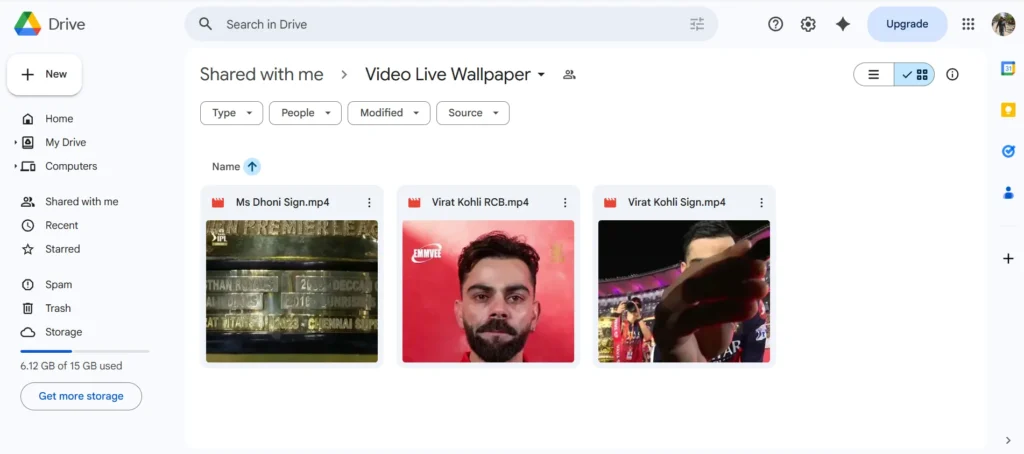Open the Virat Kohli Sign.mp4 thumbnail
The height and width of the screenshot is (454, 1024).
coord(684,291)
